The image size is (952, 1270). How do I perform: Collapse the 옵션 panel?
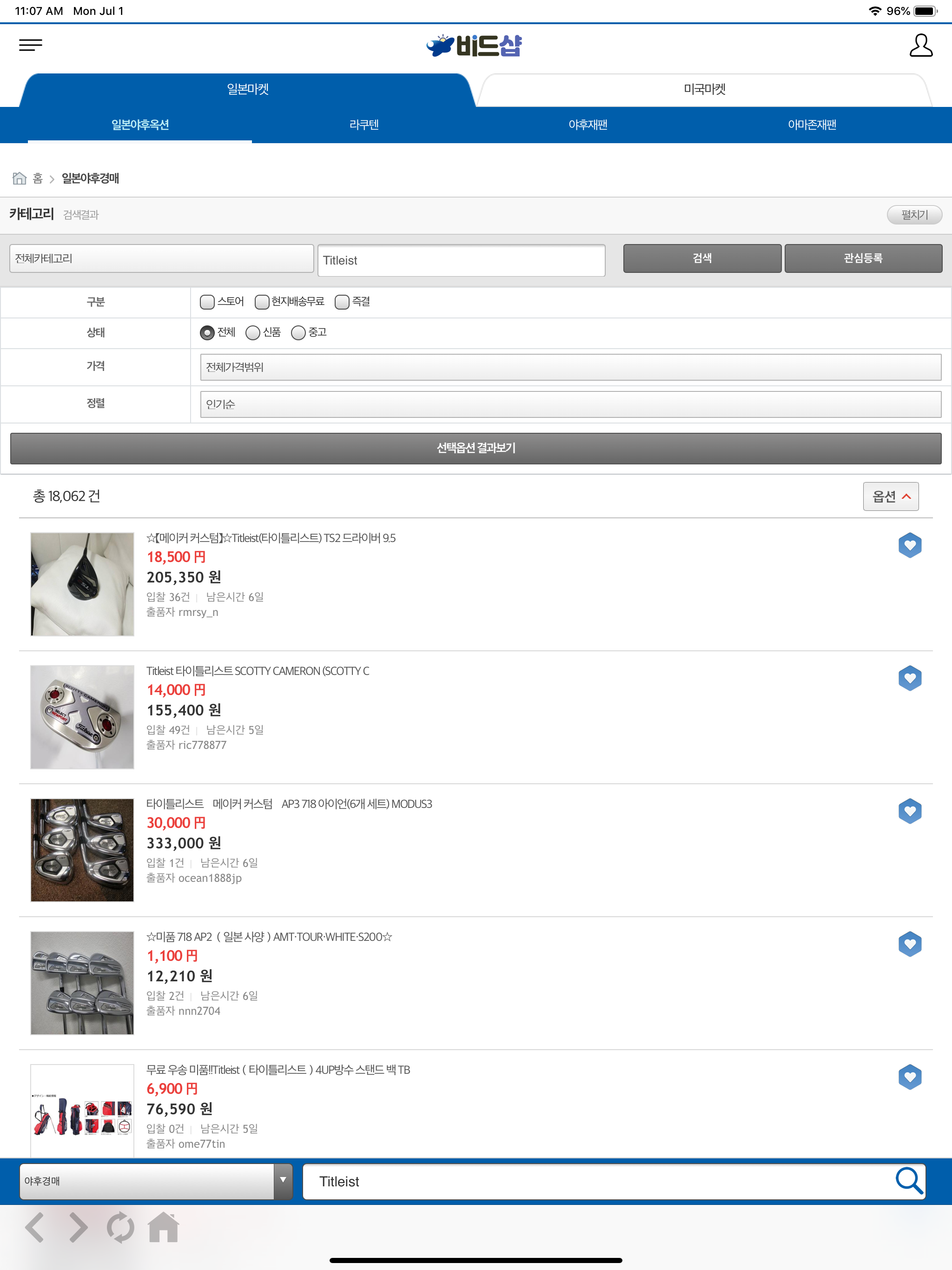click(x=891, y=496)
